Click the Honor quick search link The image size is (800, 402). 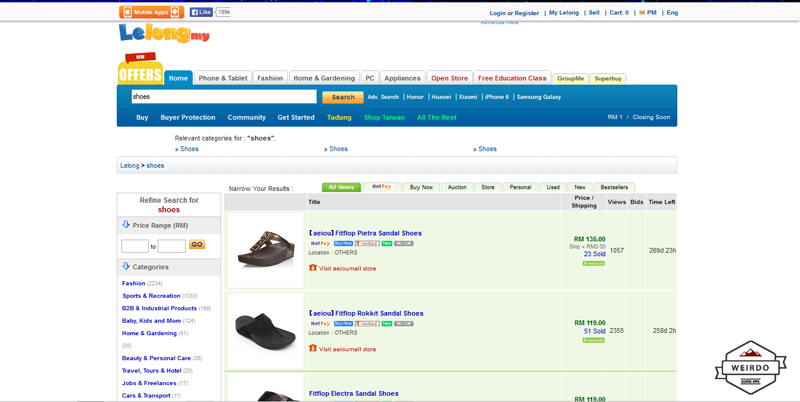point(415,97)
